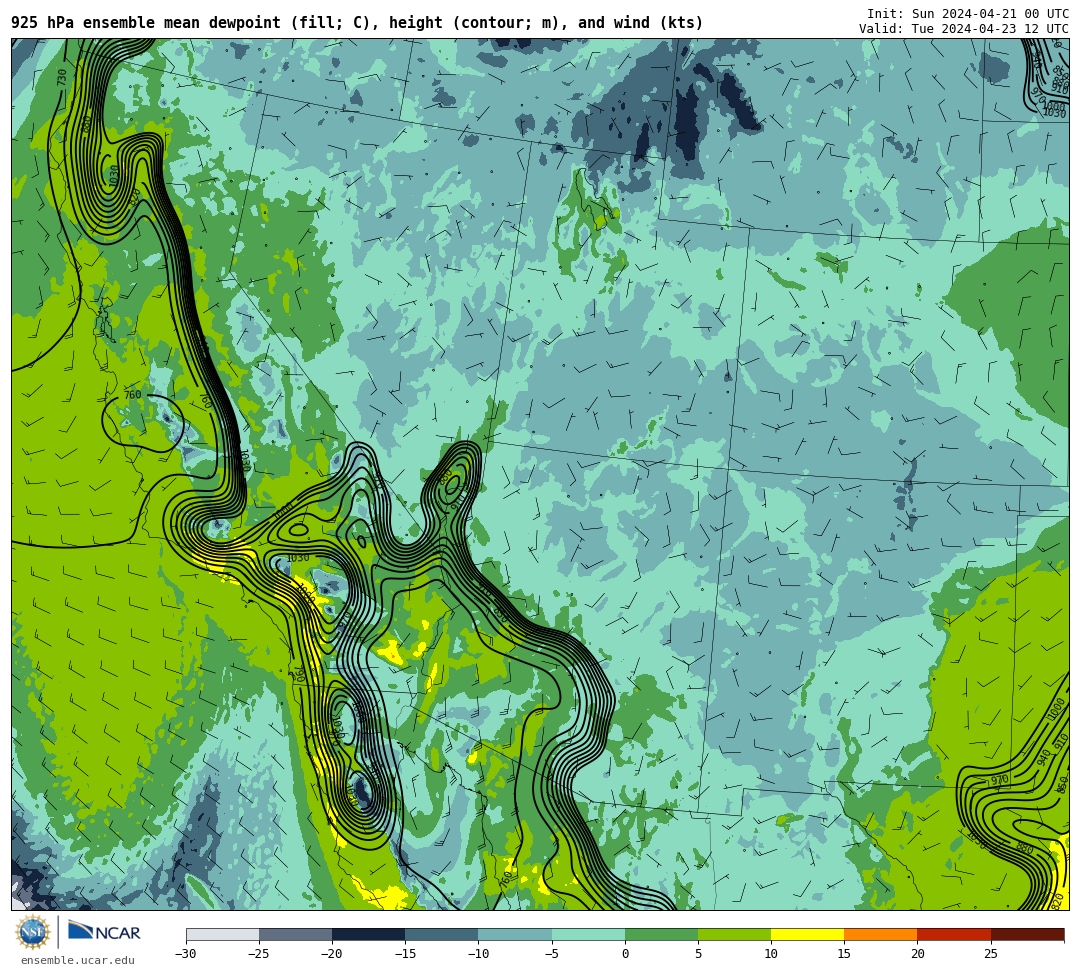Click the colorbar tick label -5

[x=552, y=954]
